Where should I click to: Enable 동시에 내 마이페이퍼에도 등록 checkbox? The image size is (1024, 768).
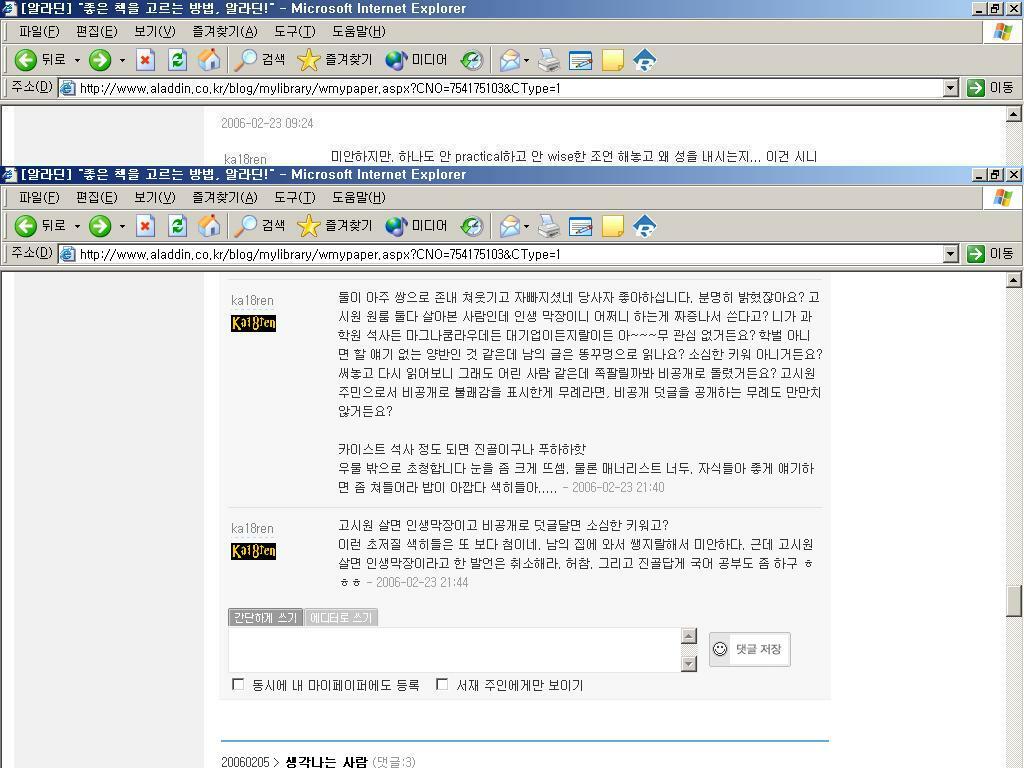[238, 685]
